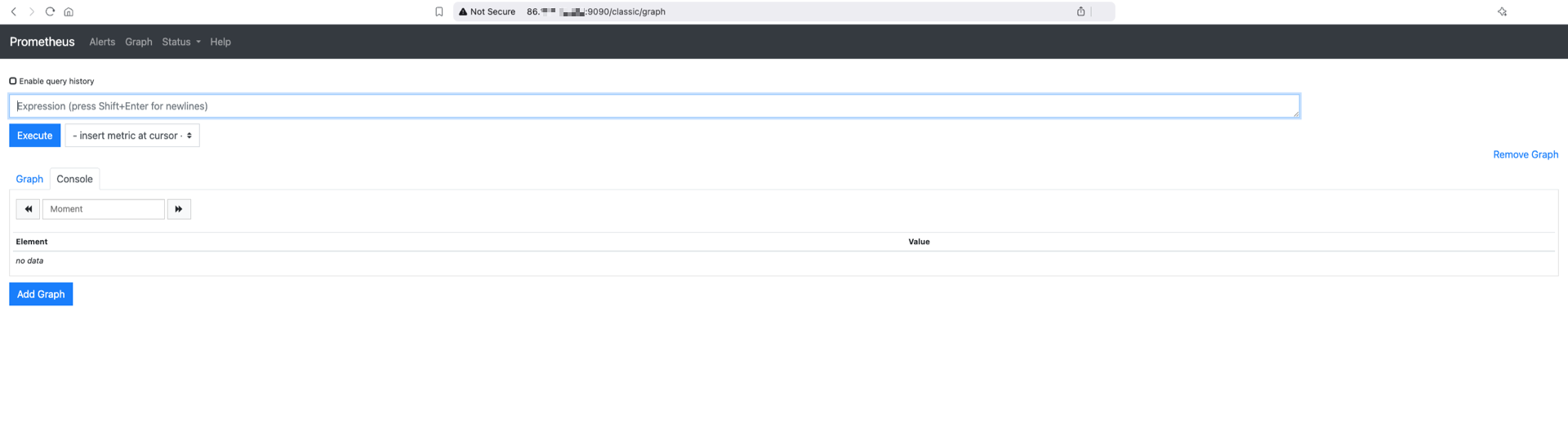Select the Console tab
The height and width of the screenshot is (445, 1568).
click(x=74, y=179)
